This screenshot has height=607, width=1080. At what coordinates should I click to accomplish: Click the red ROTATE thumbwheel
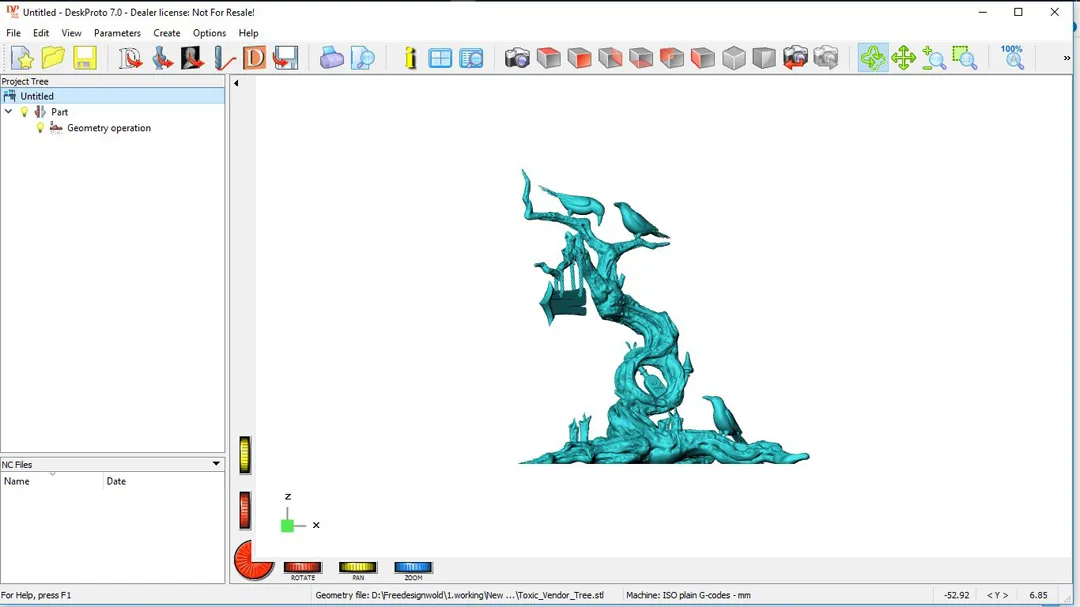[302, 567]
